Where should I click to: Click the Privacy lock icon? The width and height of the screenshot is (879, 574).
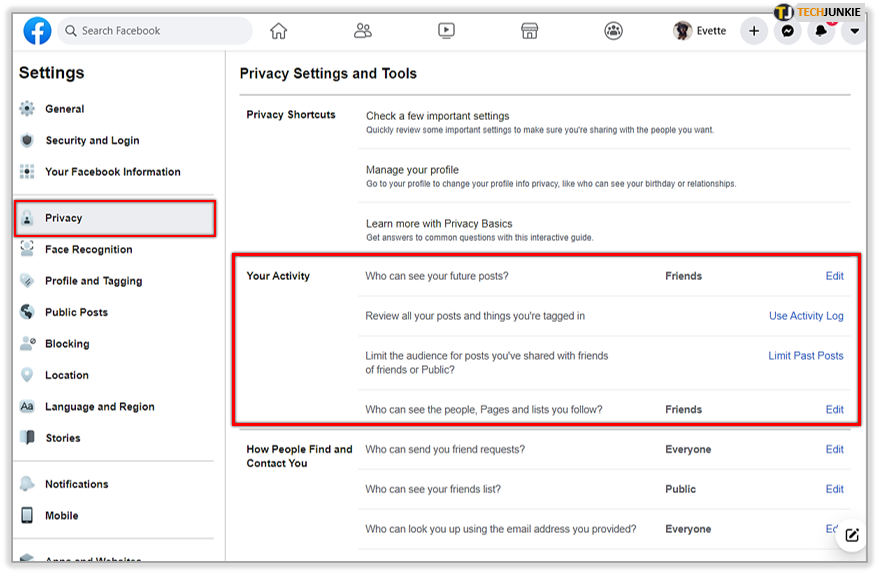(27, 218)
